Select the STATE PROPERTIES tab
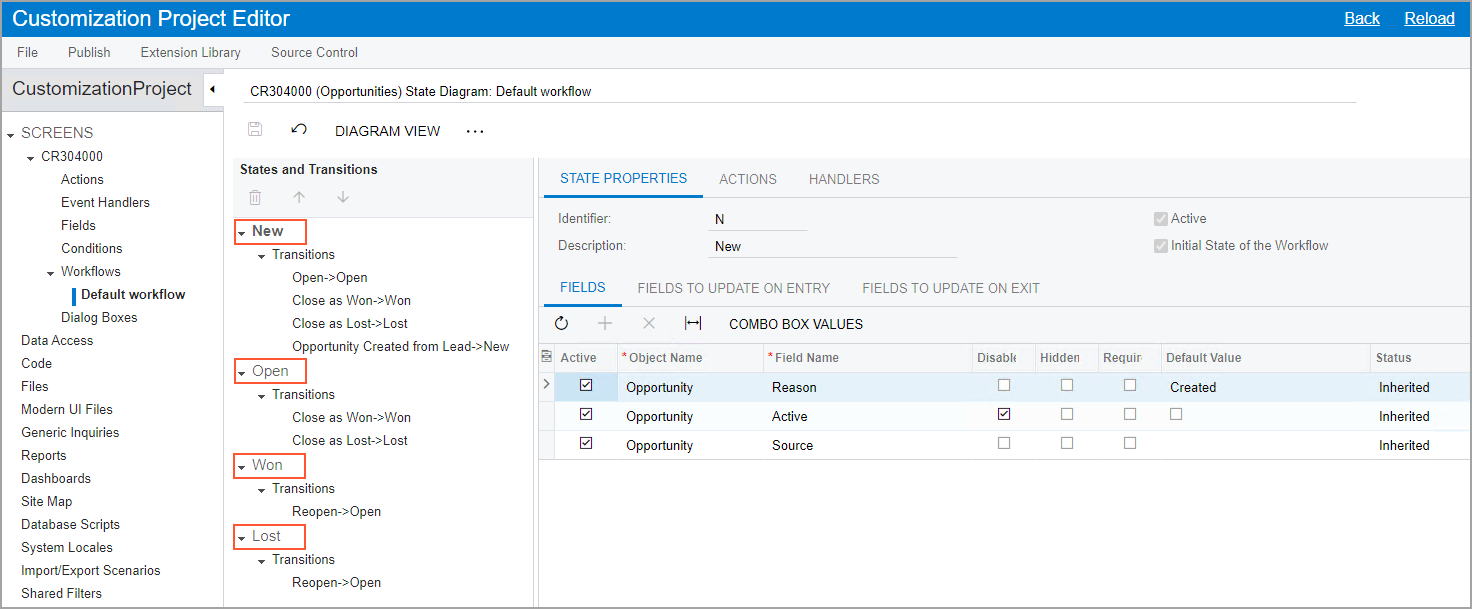Viewport: 1472px width, 609px height. click(x=623, y=179)
